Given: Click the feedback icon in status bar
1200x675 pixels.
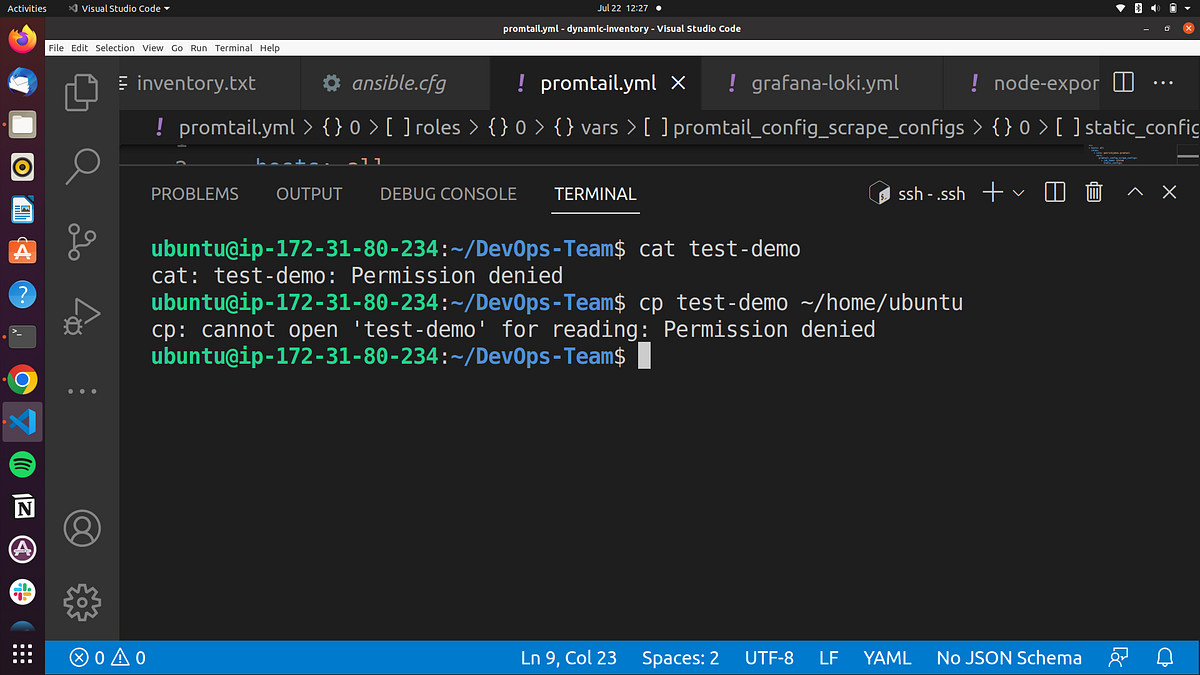Looking at the screenshot, I should (1119, 658).
